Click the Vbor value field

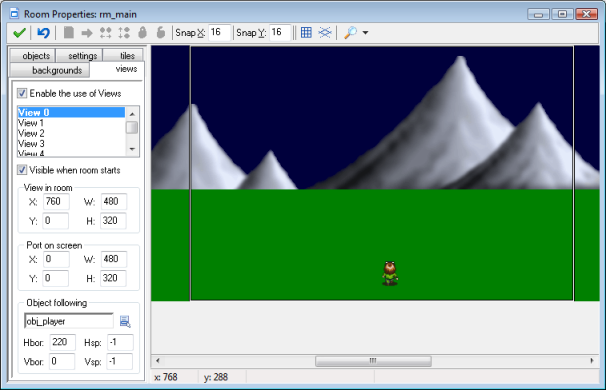pos(62,361)
